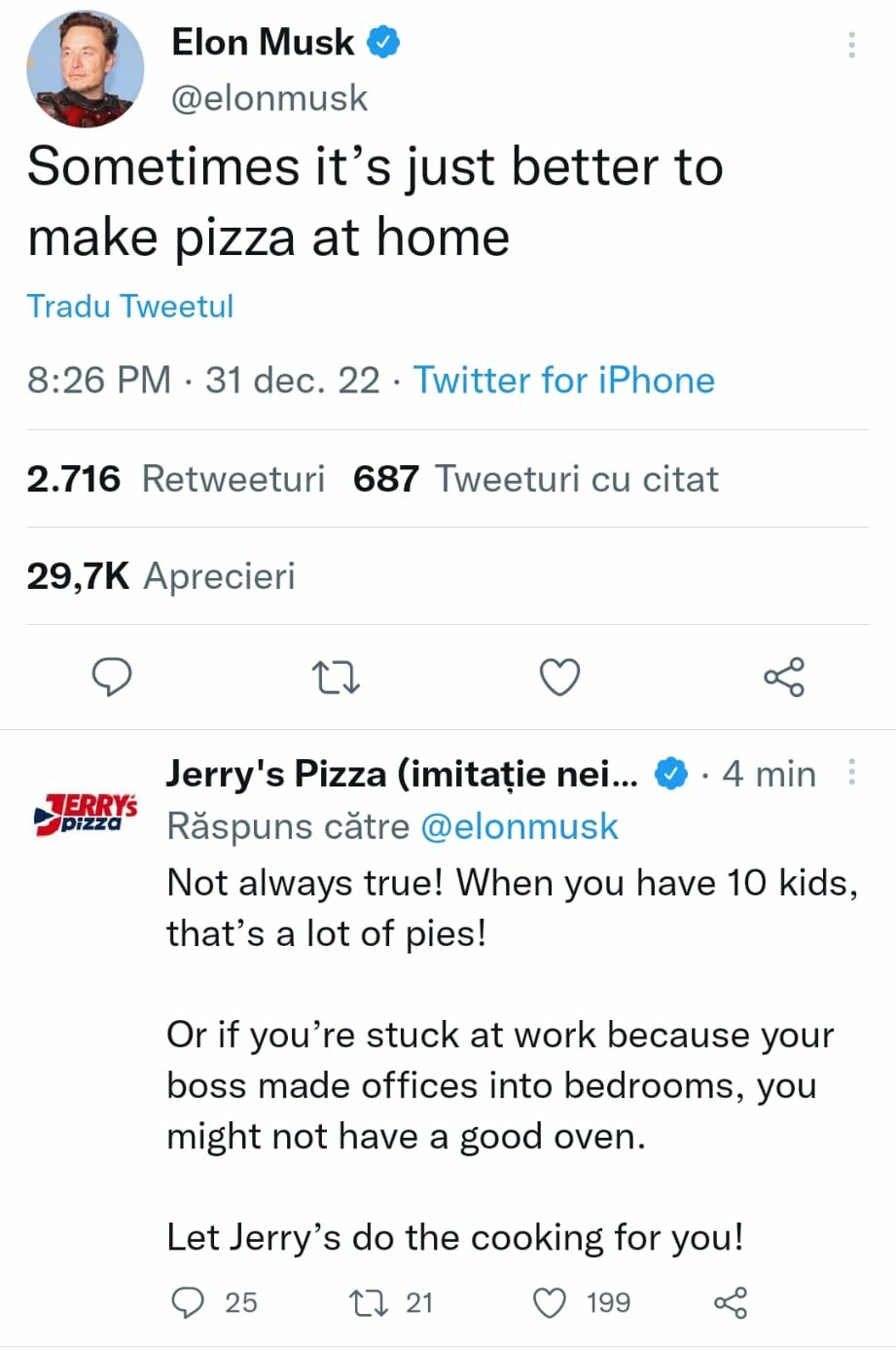
Task: Share Jerry's Pizza reply
Action: click(731, 1302)
